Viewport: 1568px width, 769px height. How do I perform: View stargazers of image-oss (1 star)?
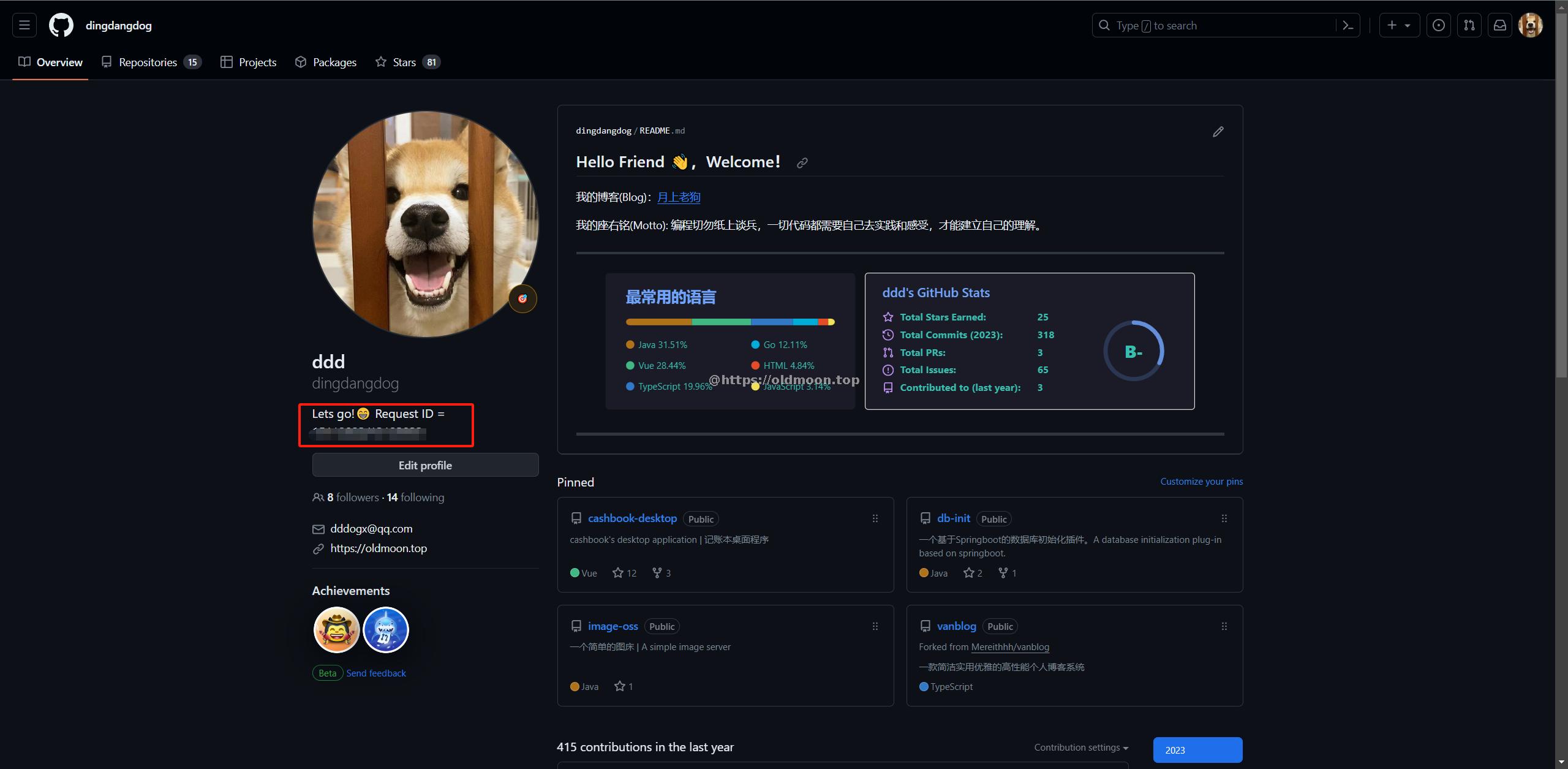624,686
